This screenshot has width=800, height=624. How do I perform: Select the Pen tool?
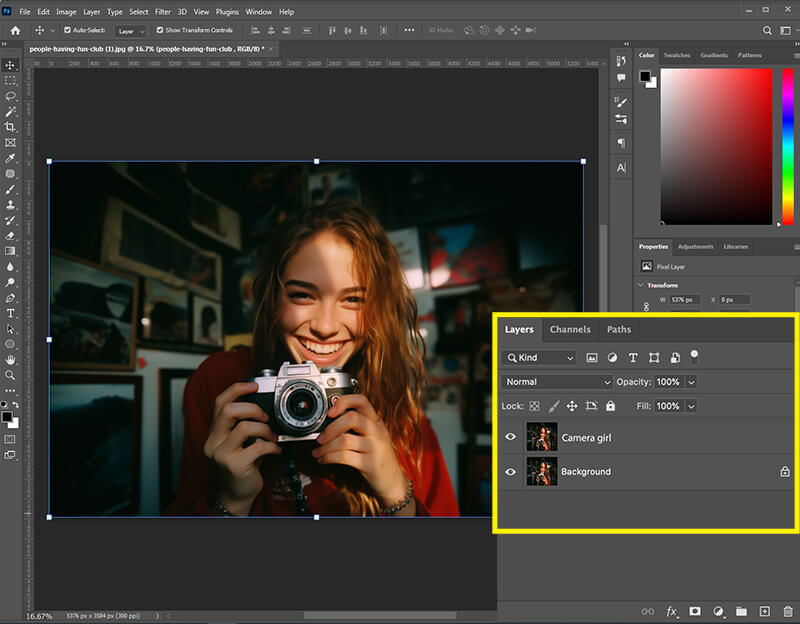click(x=10, y=298)
